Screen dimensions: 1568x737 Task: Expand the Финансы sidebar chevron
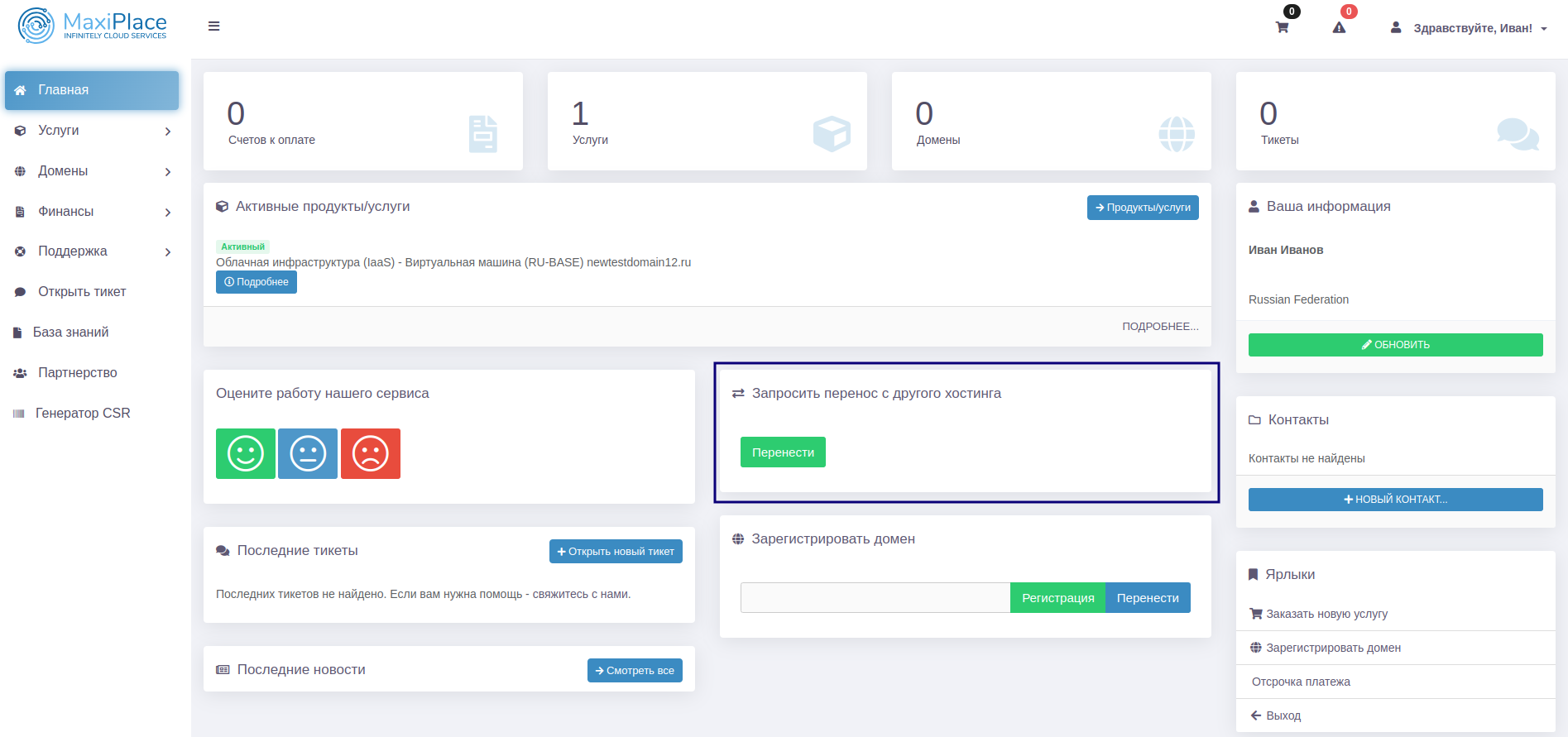coord(168,213)
